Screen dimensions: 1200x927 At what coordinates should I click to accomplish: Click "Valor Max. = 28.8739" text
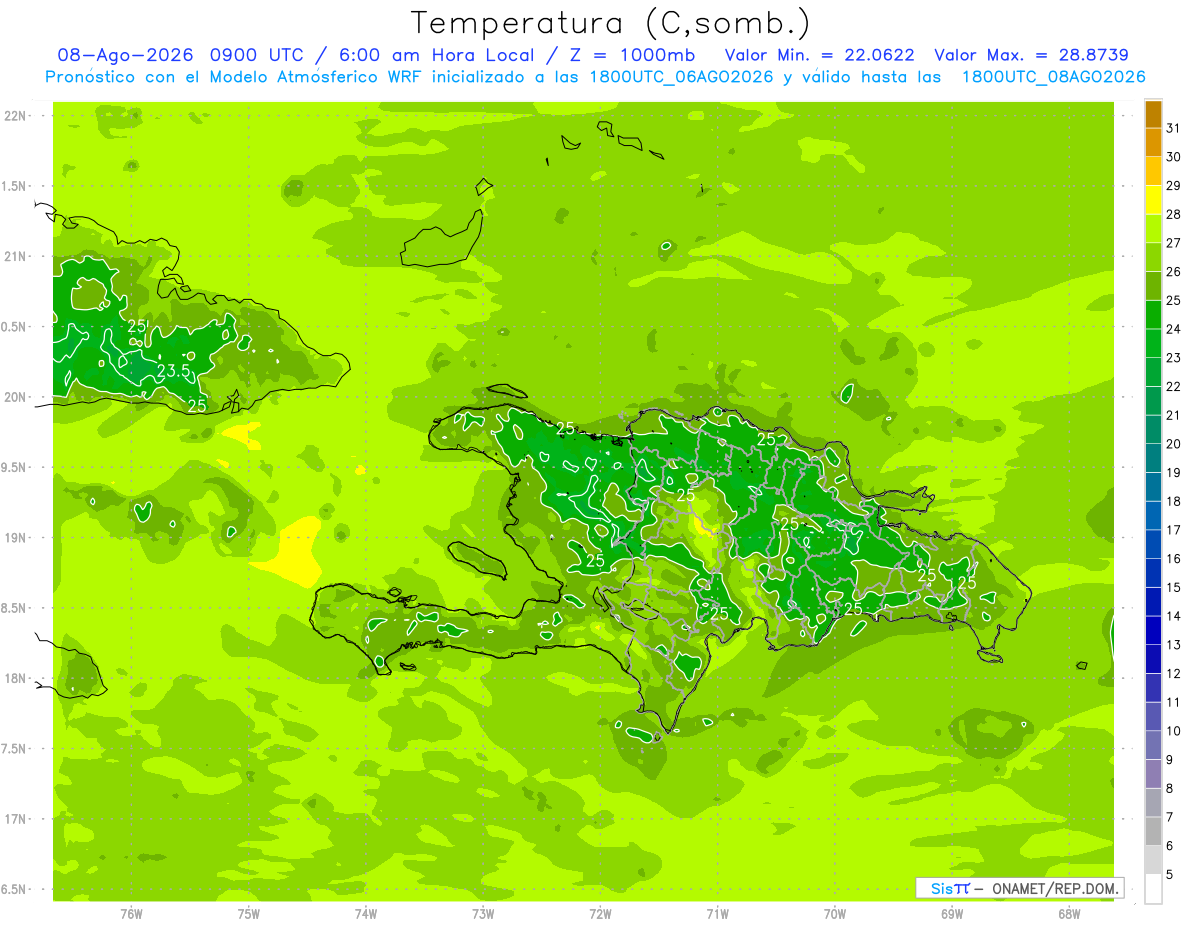click(x=1031, y=55)
